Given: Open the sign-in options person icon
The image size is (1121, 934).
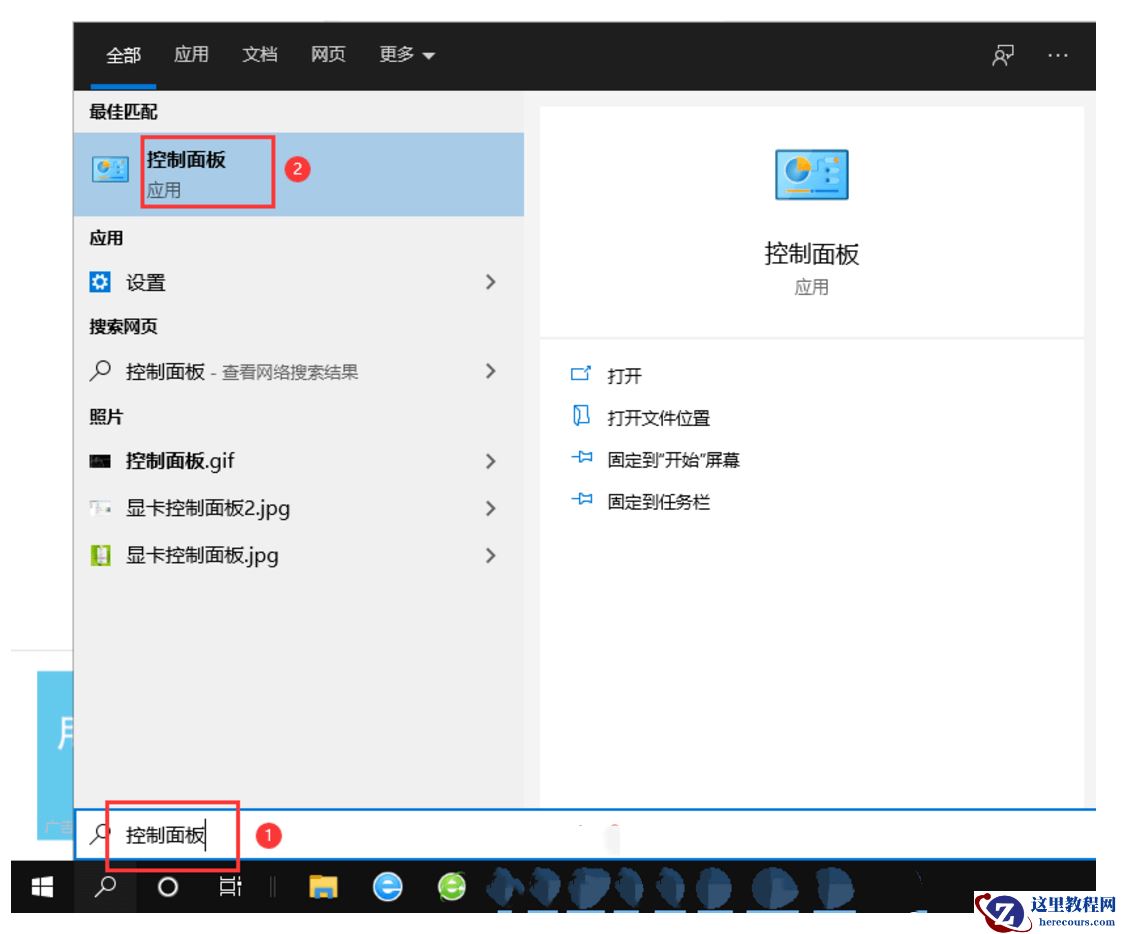Looking at the screenshot, I should click(x=1001, y=55).
